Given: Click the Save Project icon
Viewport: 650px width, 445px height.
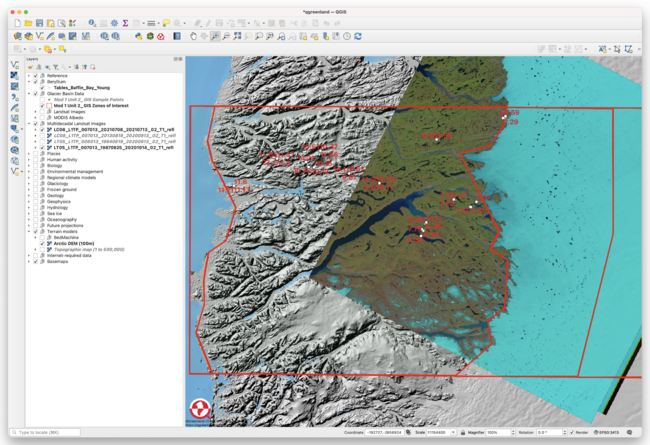Looking at the screenshot, I should 38,23.
